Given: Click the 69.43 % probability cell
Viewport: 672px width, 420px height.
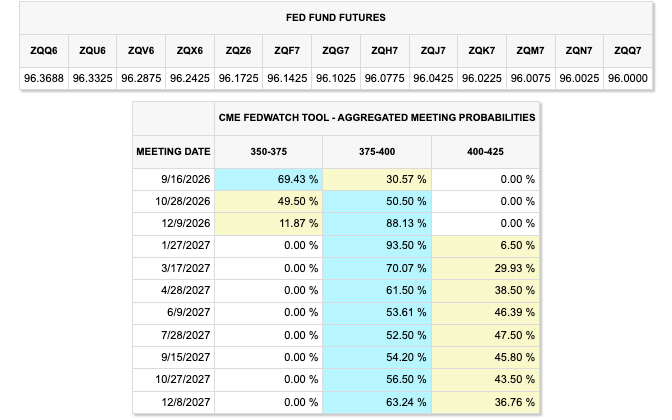Looking at the screenshot, I should pos(269,179).
